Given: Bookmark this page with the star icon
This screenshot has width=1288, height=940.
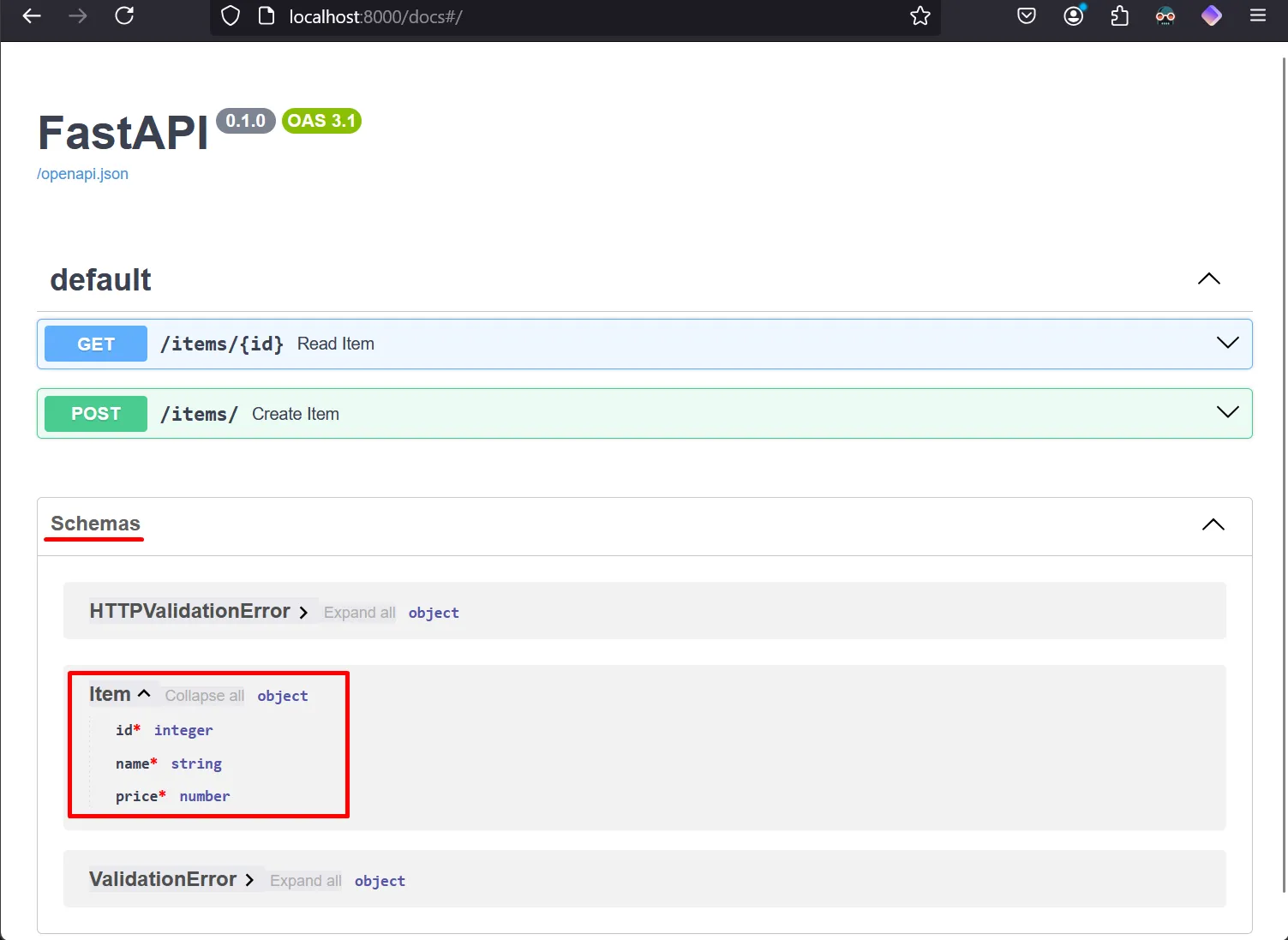Looking at the screenshot, I should tap(920, 16).
